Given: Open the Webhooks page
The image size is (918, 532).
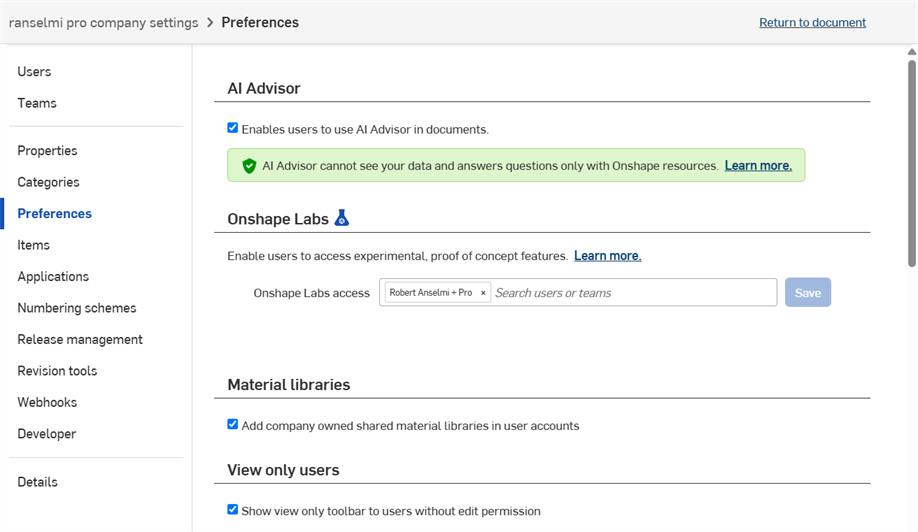Looking at the screenshot, I should [47, 403].
